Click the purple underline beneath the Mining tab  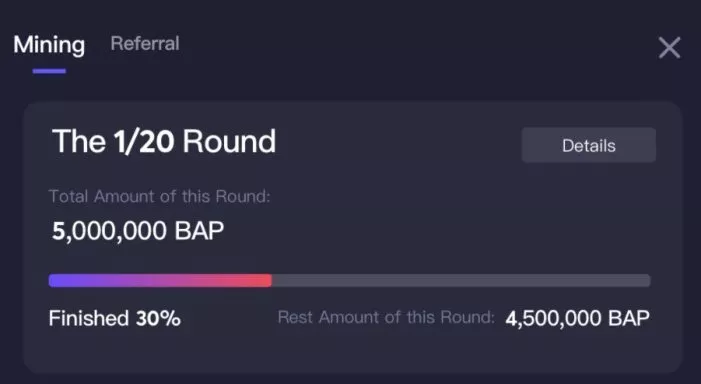[x=49, y=71]
